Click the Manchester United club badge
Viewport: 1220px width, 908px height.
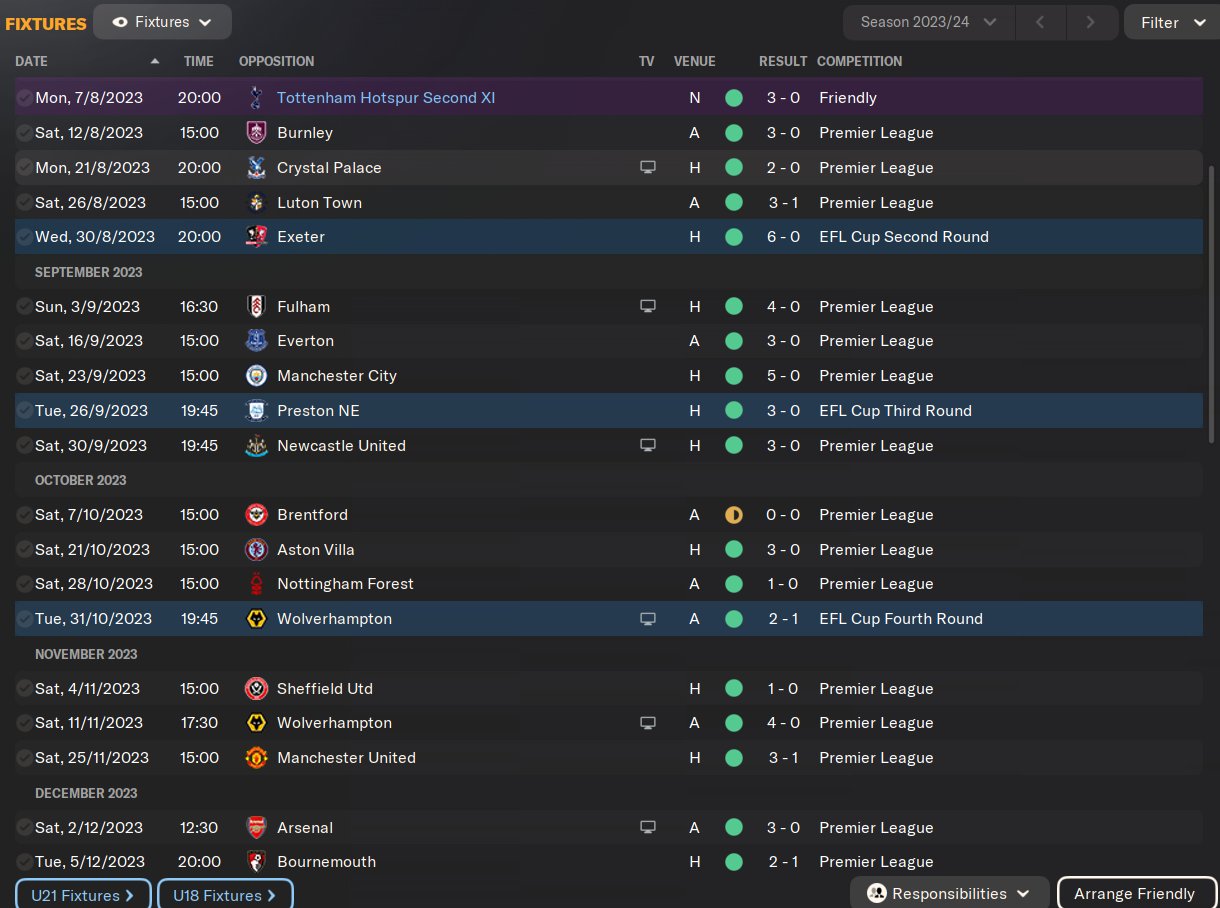256,758
